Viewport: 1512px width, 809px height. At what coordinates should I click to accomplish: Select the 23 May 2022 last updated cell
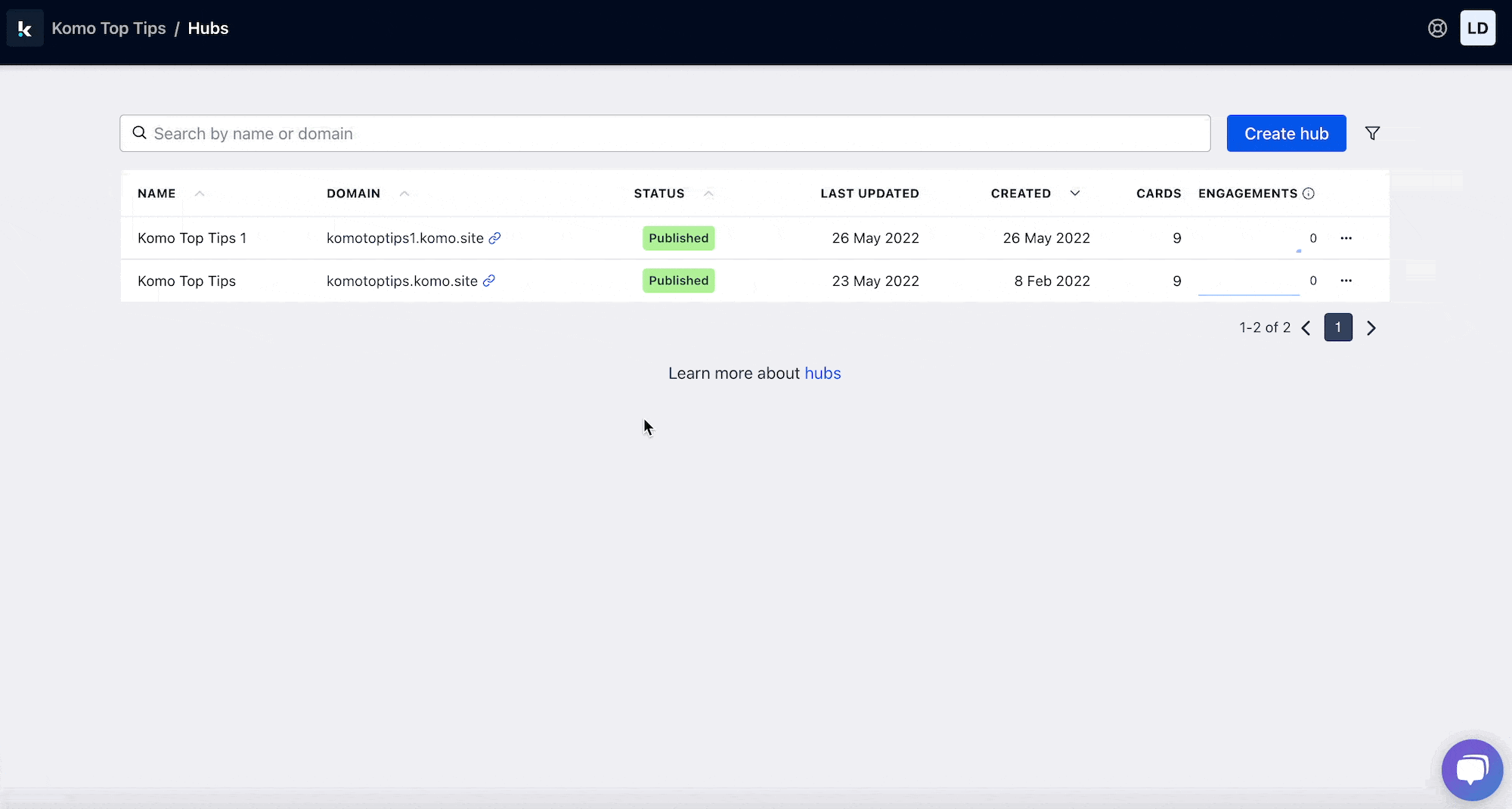pos(875,281)
